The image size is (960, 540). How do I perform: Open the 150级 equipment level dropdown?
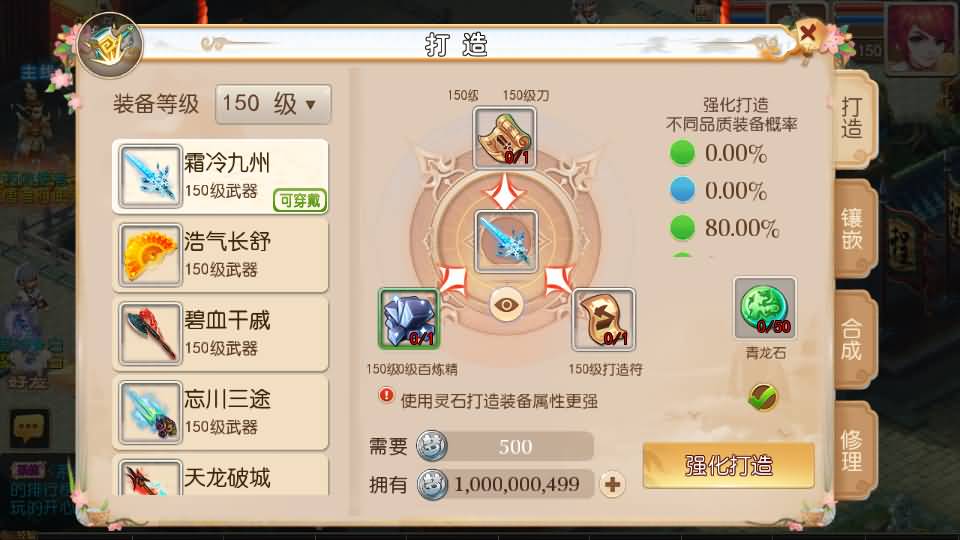(x=273, y=104)
